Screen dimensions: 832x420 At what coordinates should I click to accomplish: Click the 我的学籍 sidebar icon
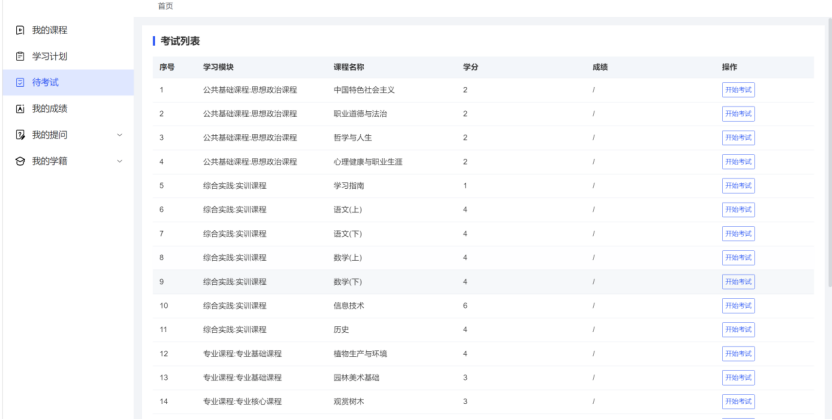(x=20, y=161)
